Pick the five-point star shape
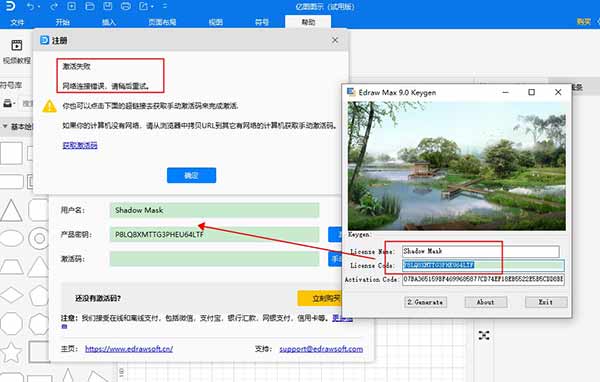The image size is (600, 382). tap(11, 352)
